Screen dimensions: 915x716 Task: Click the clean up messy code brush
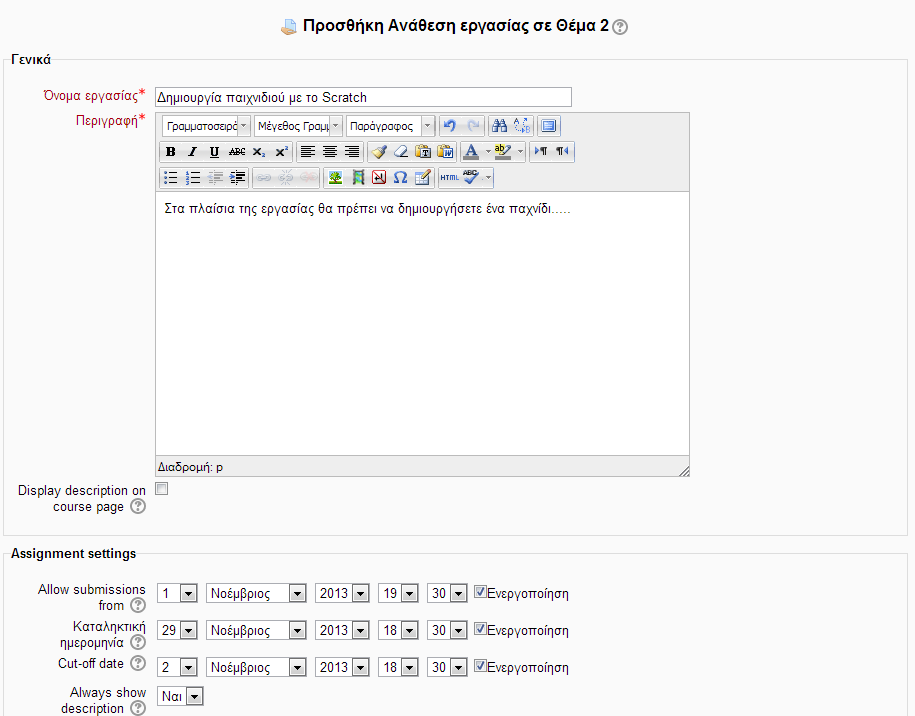379,152
